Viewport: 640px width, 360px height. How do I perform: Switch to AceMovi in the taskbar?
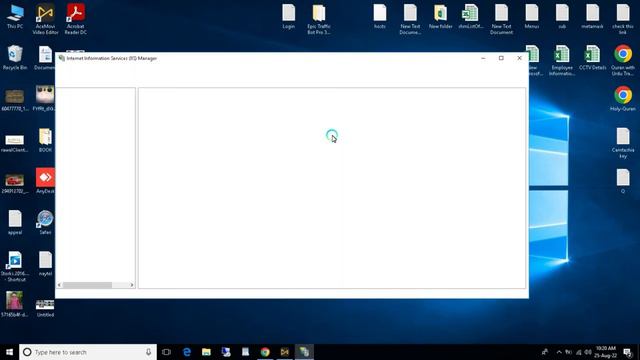click(x=284, y=352)
